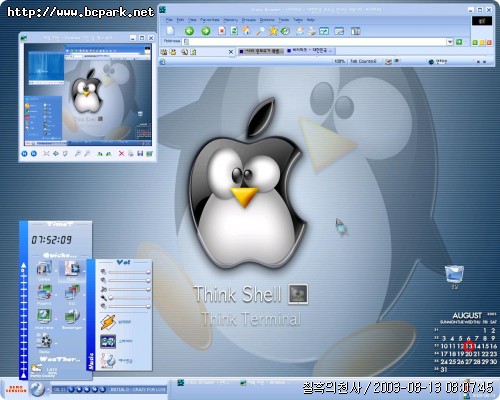This screenshot has height=400, width=500.
Task: Click the Forward arrow in Crazy Browser
Action: point(206,31)
